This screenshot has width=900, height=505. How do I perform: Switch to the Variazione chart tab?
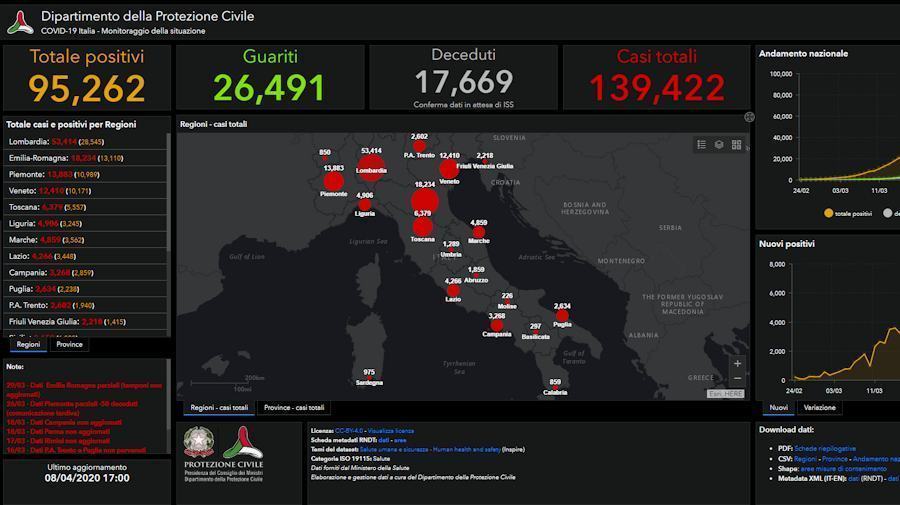coord(819,408)
